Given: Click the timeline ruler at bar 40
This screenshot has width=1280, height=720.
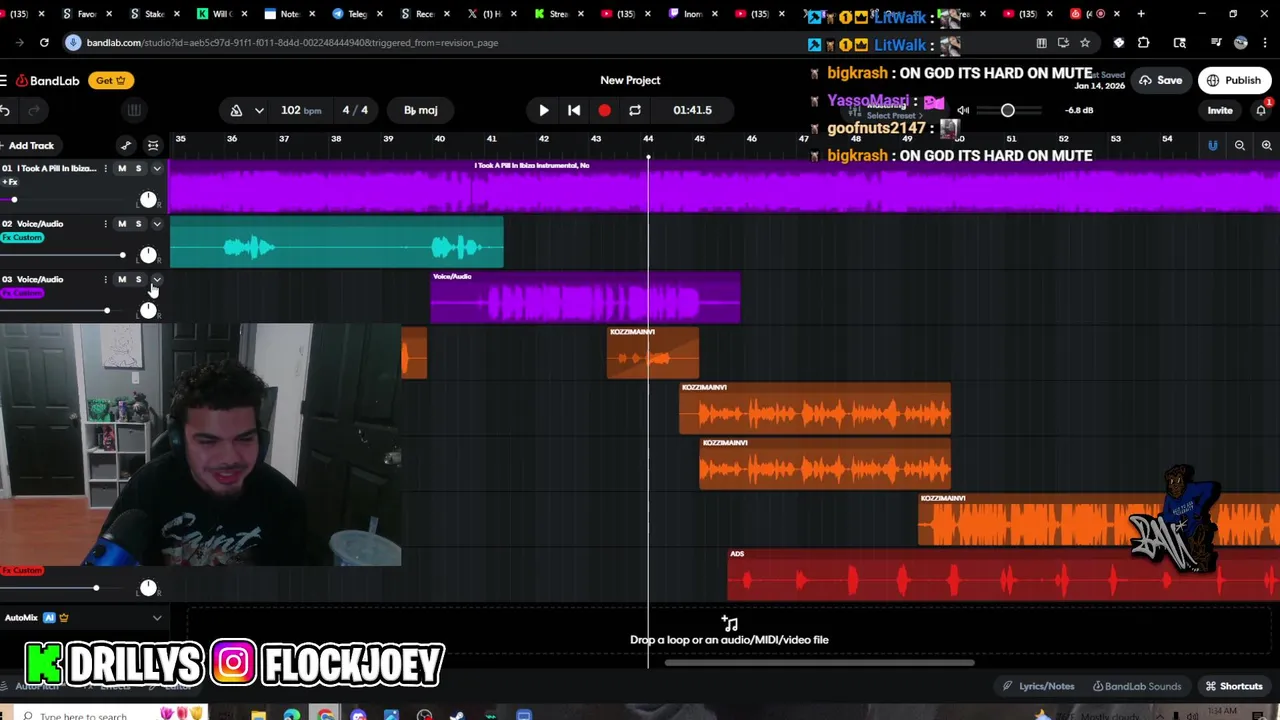Looking at the screenshot, I should coord(440,139).
